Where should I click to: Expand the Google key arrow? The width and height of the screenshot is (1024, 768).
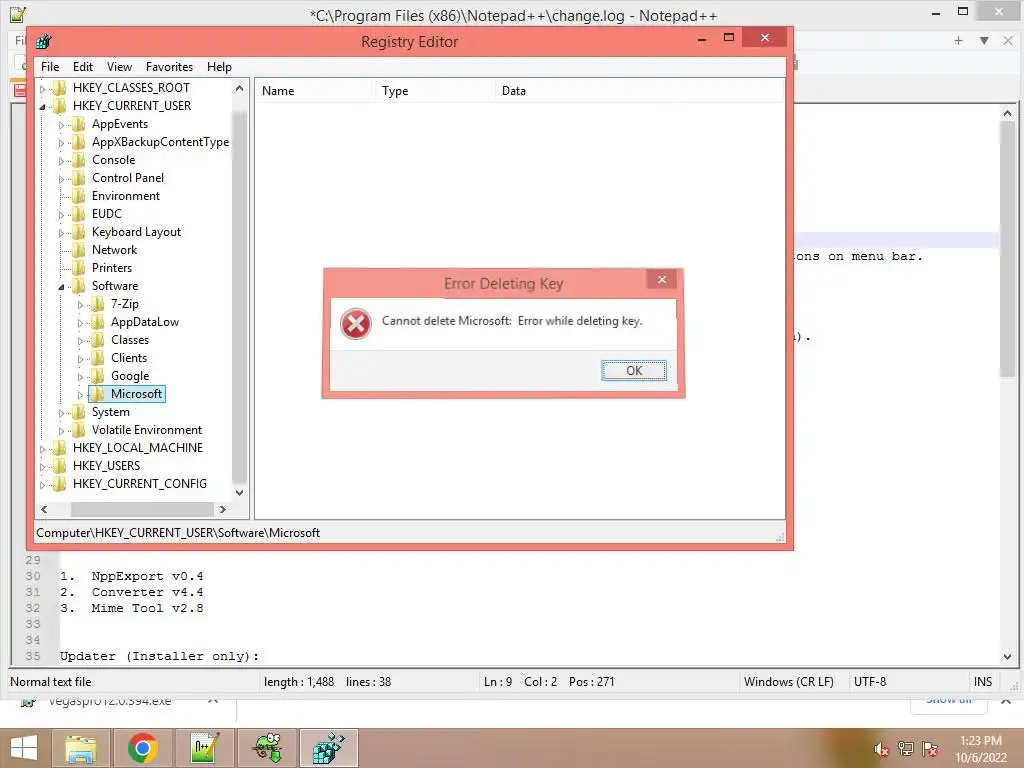pos(80,376)
